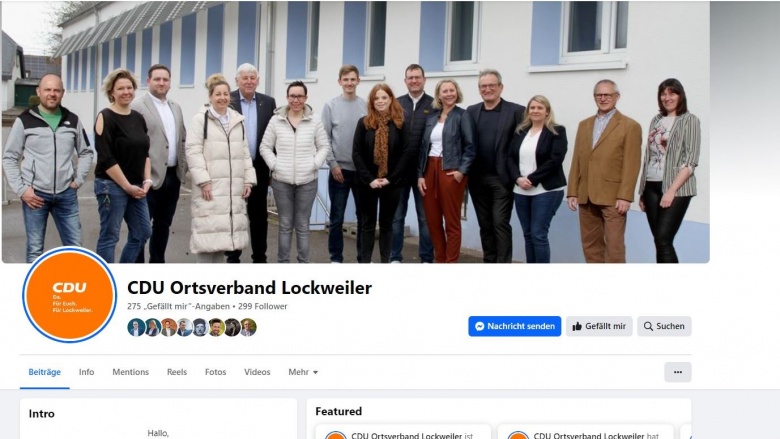Click the 299 Follower link
Viewport: 780px width, 439px height.
coord(263,306)
